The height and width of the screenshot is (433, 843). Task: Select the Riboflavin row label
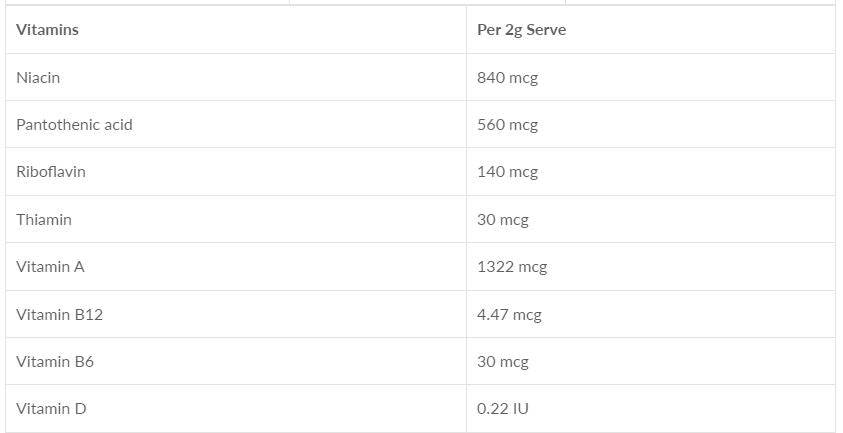point(51,172)
